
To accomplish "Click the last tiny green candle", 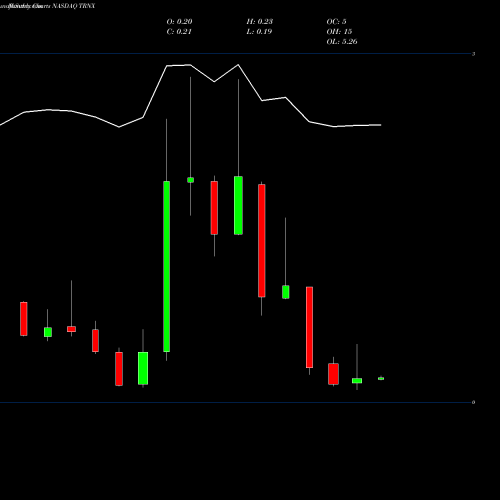I will click(x=381, y=378).
